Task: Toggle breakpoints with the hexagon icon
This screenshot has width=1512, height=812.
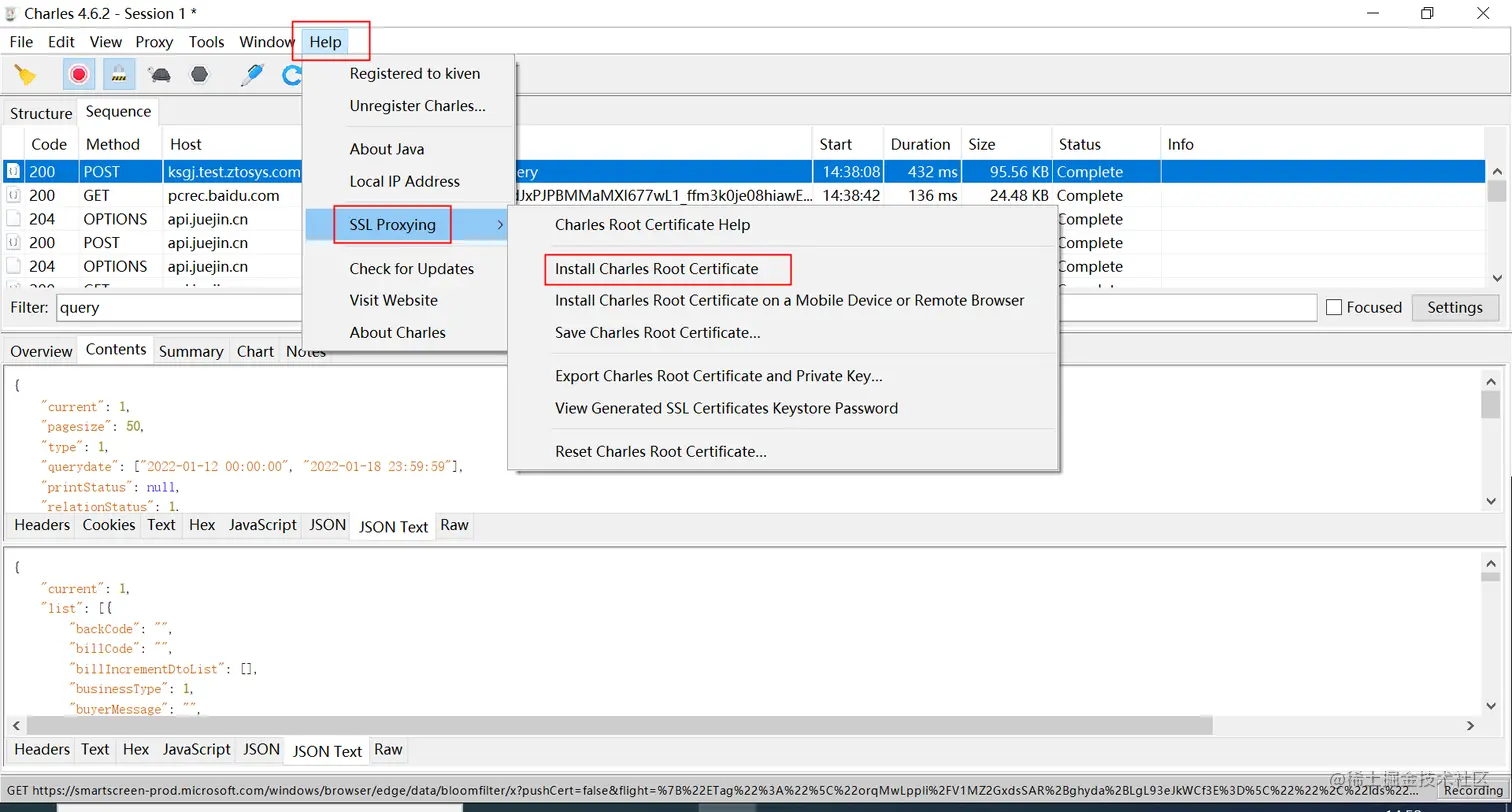Action: click(200, 75)
